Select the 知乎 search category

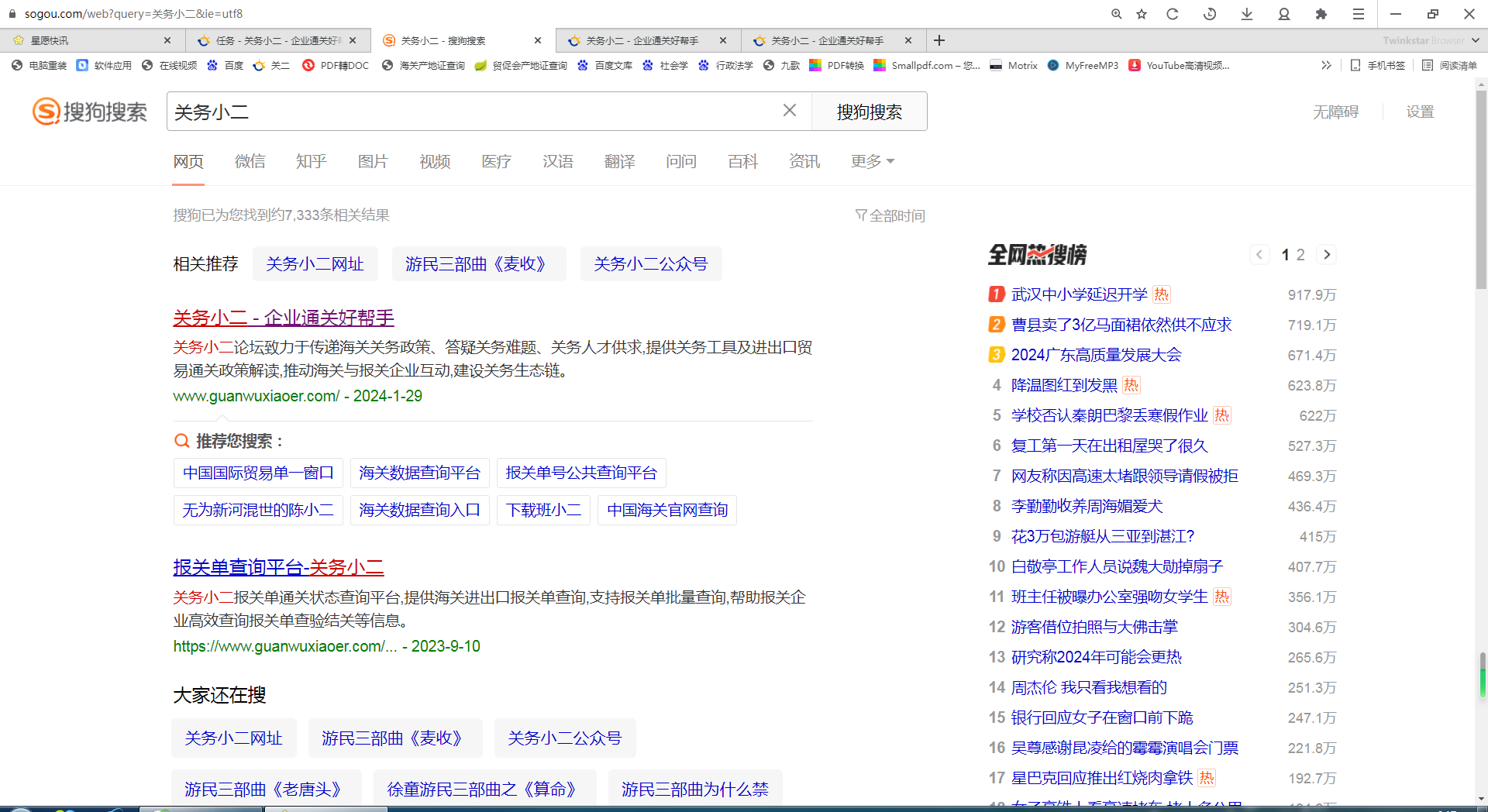(312, 161)
